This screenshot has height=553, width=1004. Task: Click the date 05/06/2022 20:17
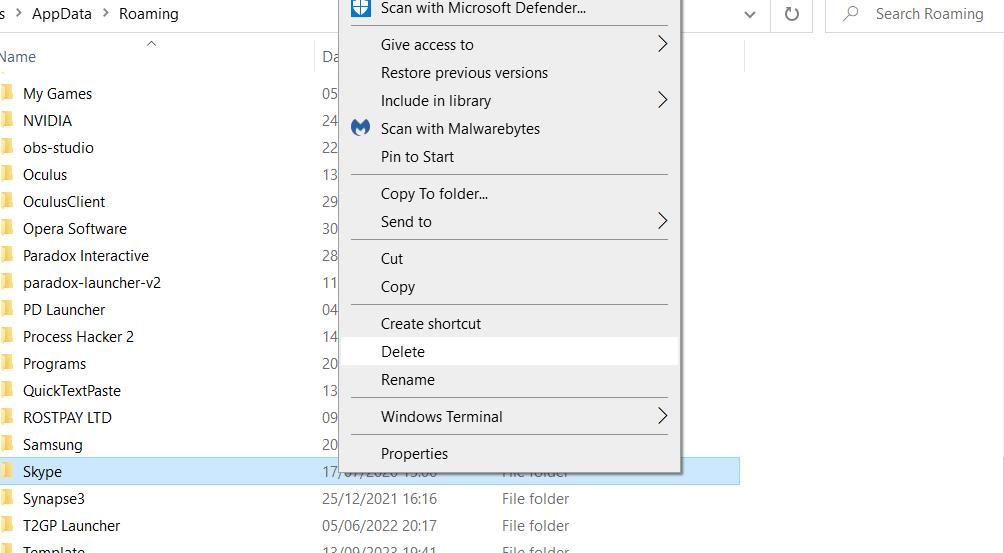pos(379,525)
